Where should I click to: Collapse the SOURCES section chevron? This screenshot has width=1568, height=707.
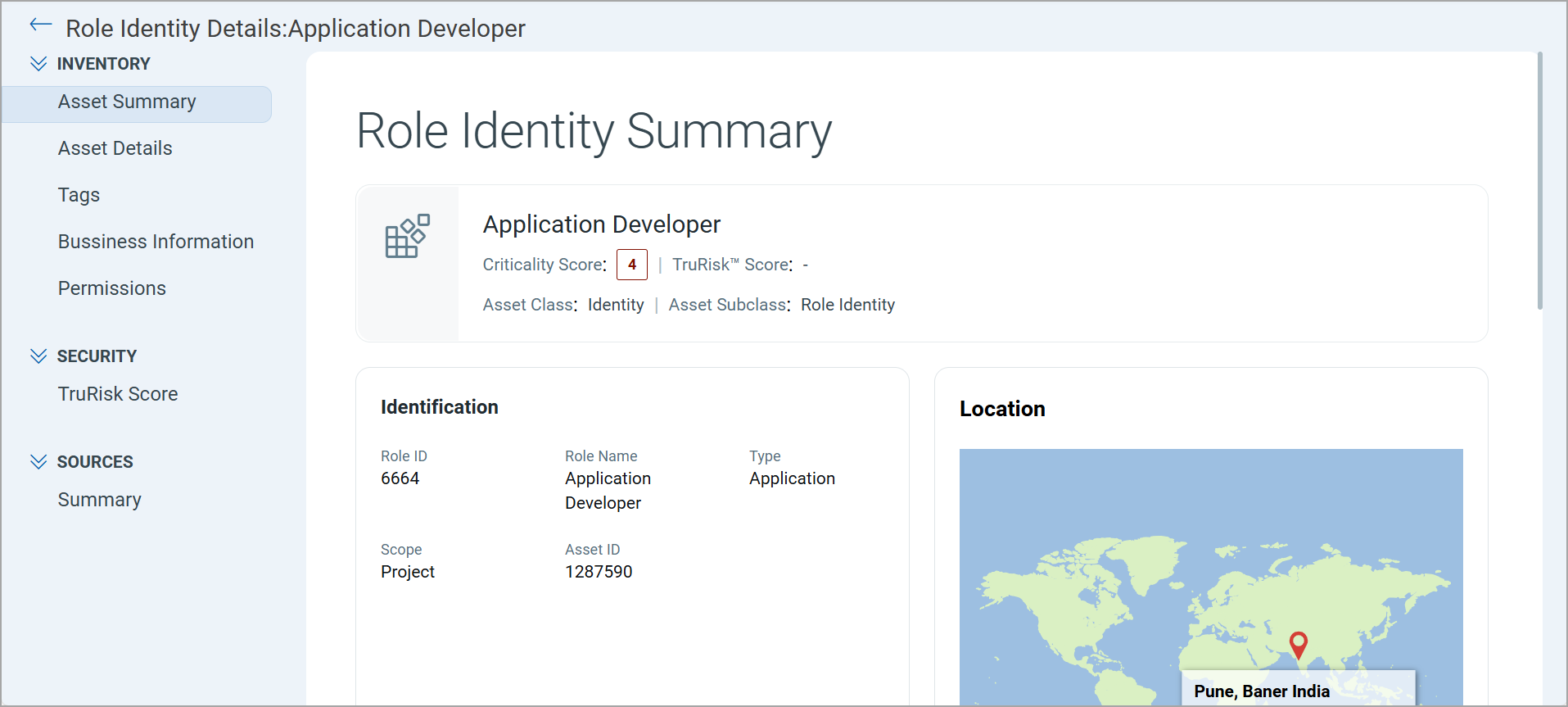[x=38, y=462]
